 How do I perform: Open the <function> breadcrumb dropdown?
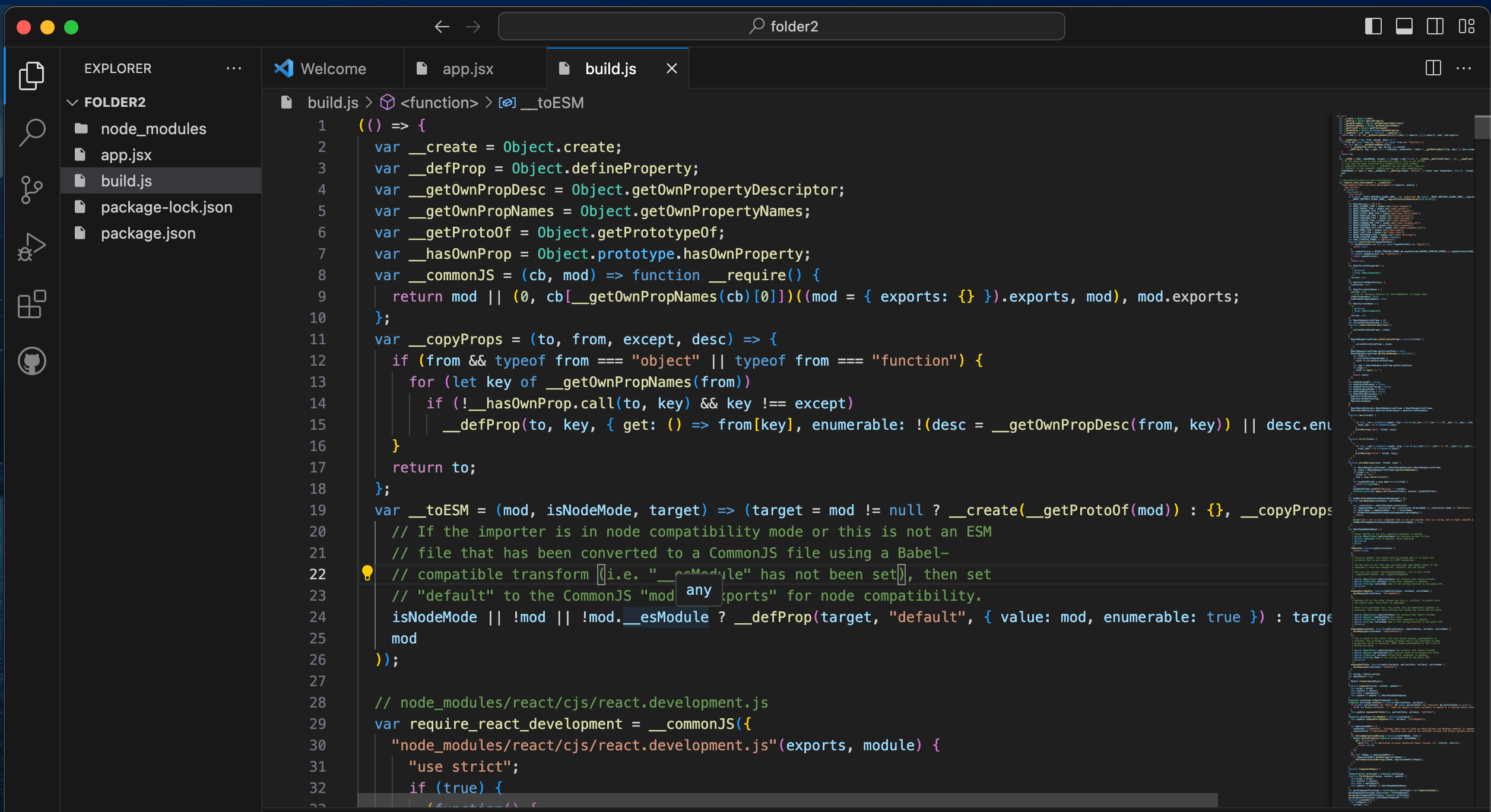(439, 103)
